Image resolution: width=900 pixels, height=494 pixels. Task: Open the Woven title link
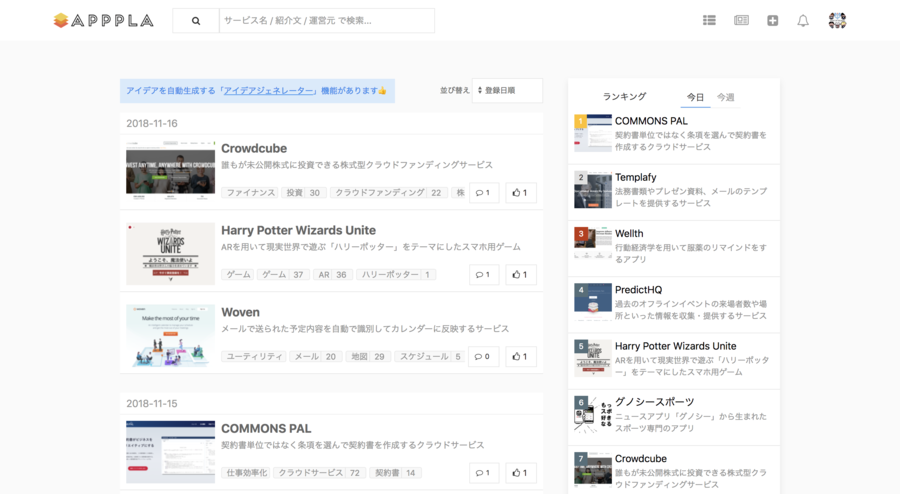240,313
